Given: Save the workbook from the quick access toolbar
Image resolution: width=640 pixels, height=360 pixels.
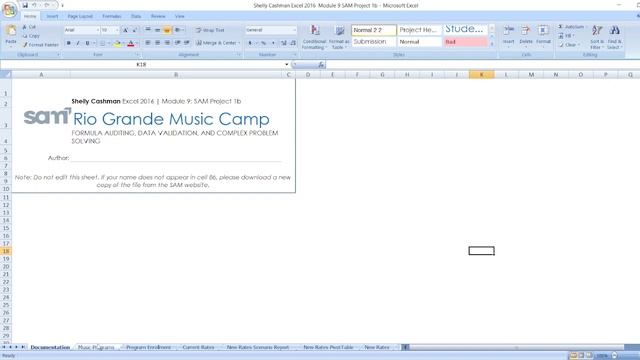Looking at the screenshot, I should [25, 5].
